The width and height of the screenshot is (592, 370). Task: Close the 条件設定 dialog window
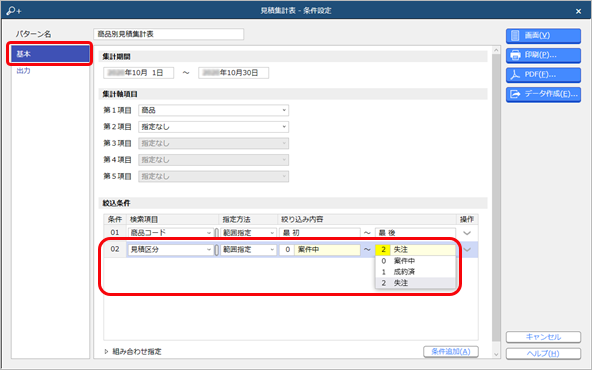578,11
